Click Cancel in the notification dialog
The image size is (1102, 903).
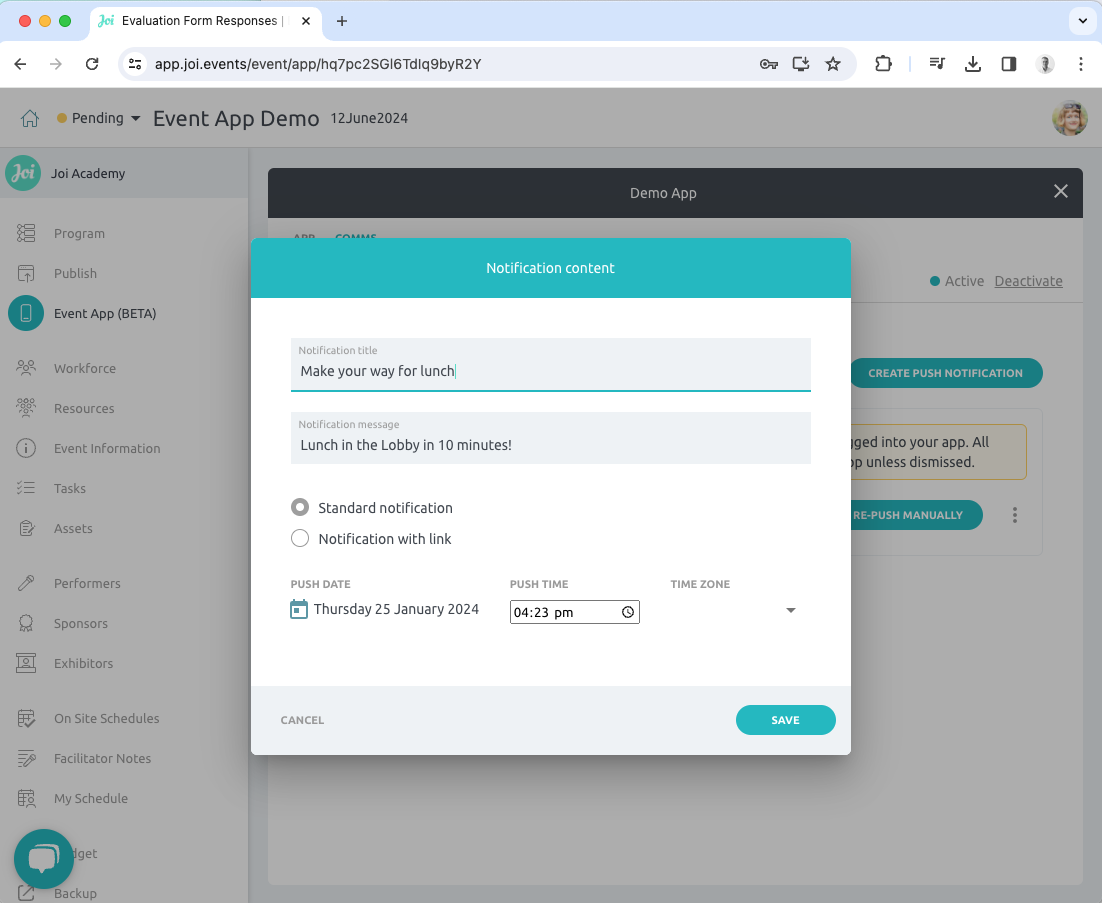[x=302, y=720]
